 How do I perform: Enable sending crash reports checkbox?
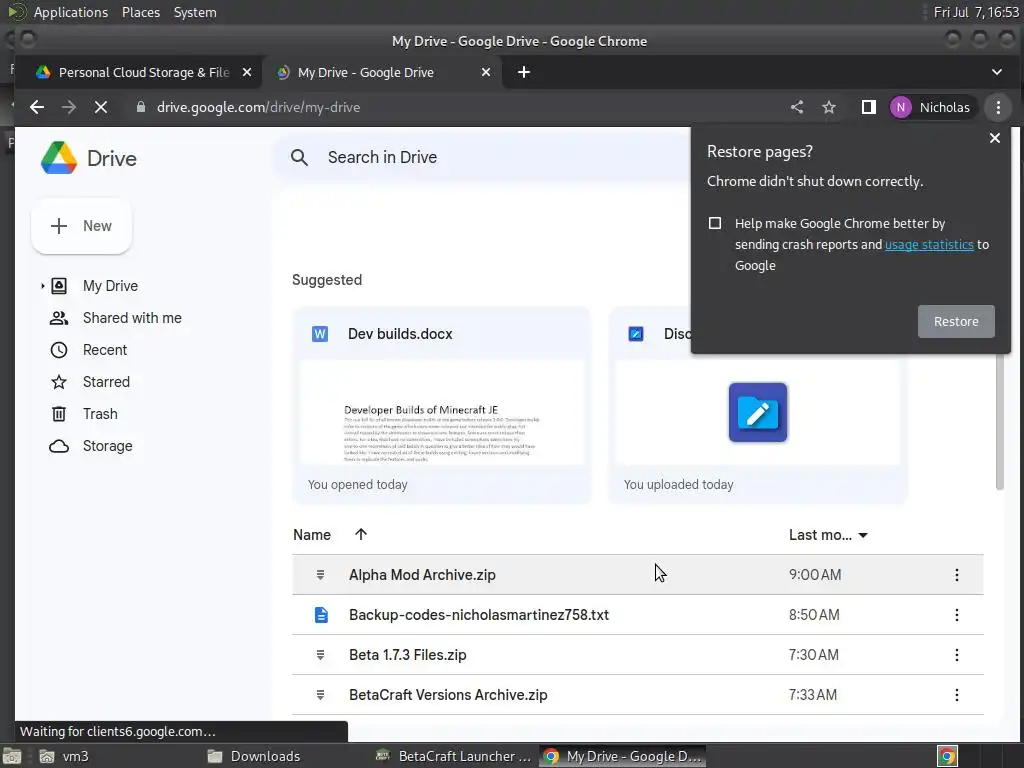pos(715,223)
